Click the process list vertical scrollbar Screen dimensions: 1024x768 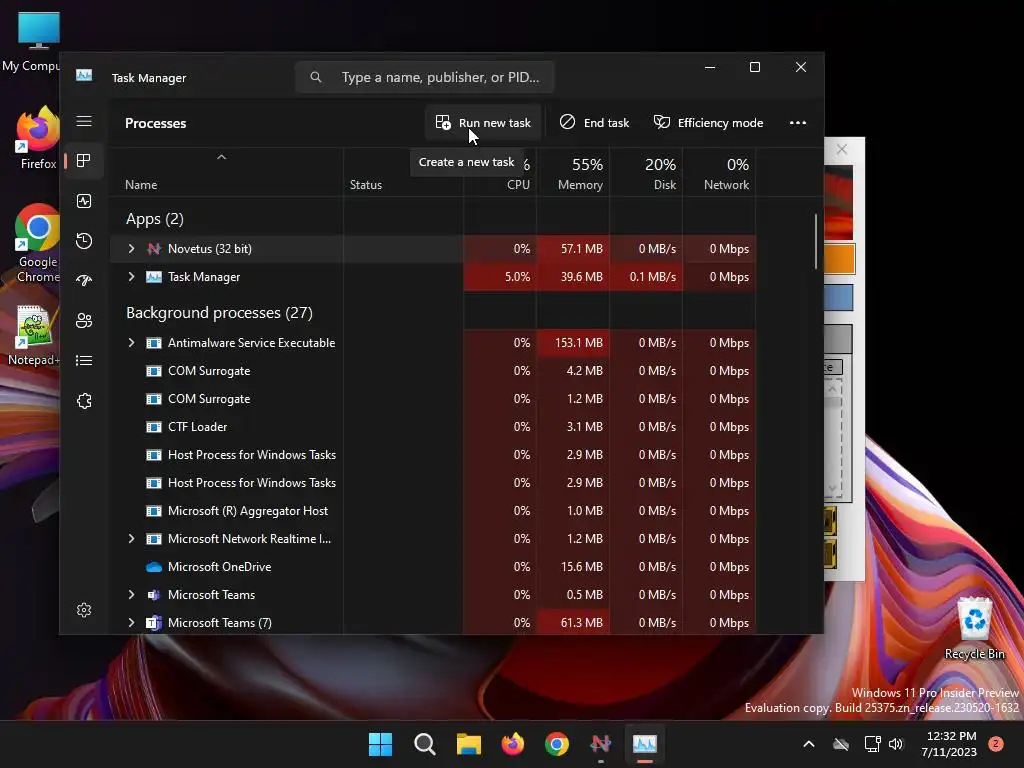click(x=816, y=242)
